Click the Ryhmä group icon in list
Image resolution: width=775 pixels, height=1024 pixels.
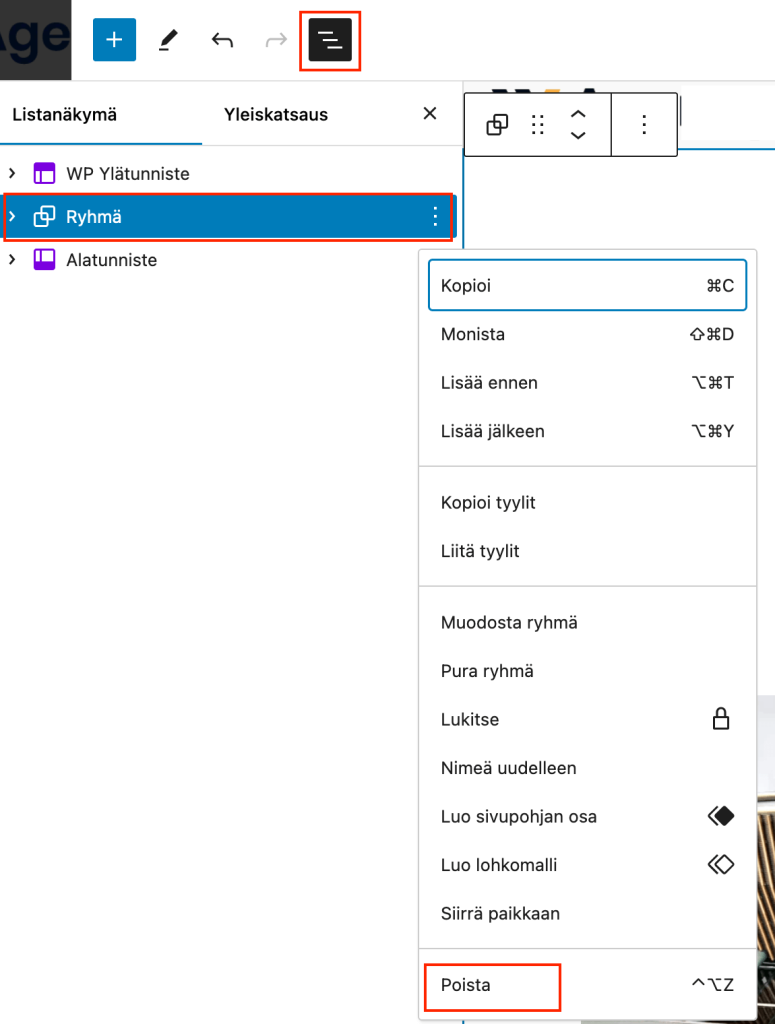point(44,216)
